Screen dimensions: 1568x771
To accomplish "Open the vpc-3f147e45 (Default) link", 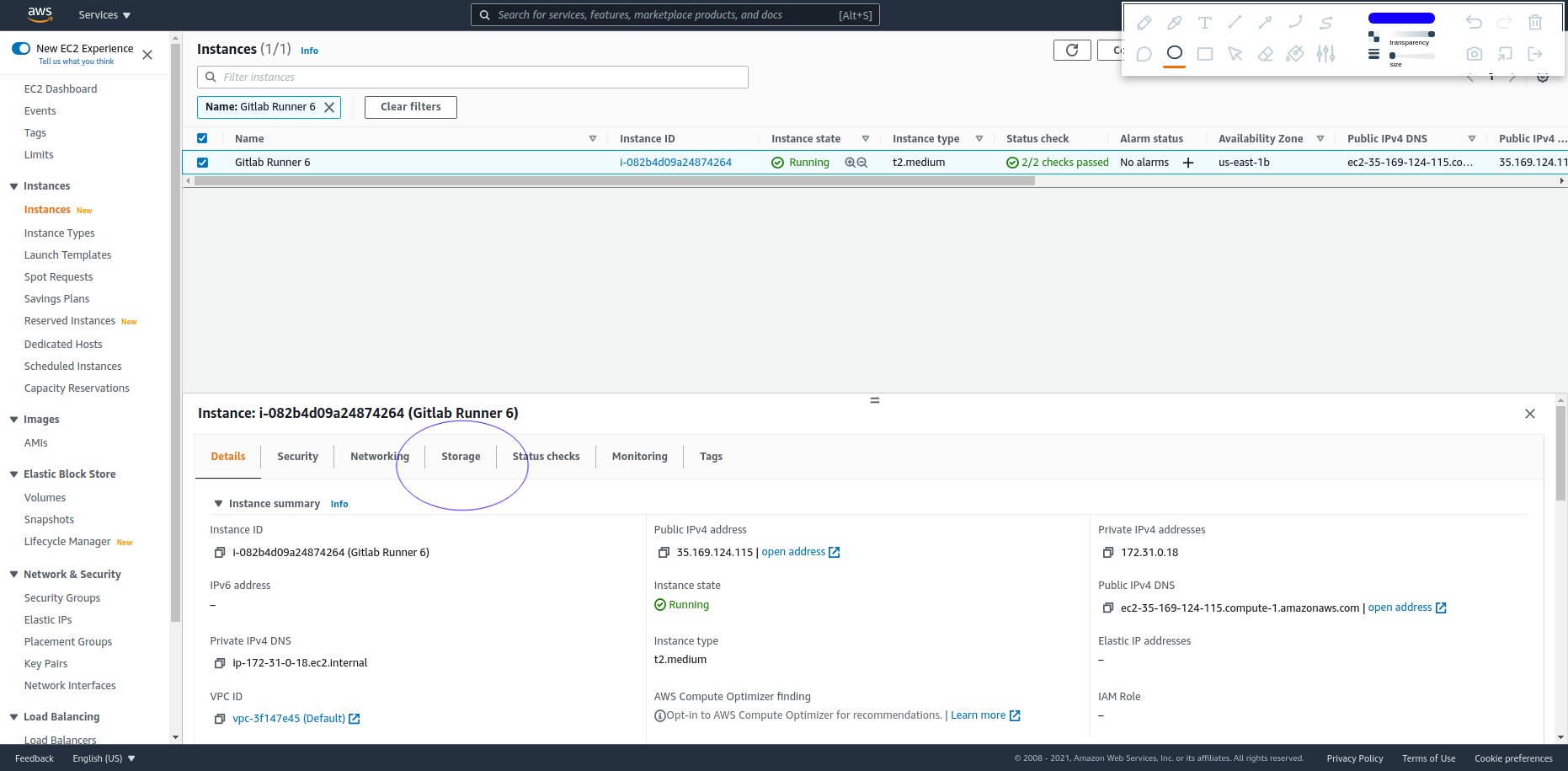I will coord(296,719).
